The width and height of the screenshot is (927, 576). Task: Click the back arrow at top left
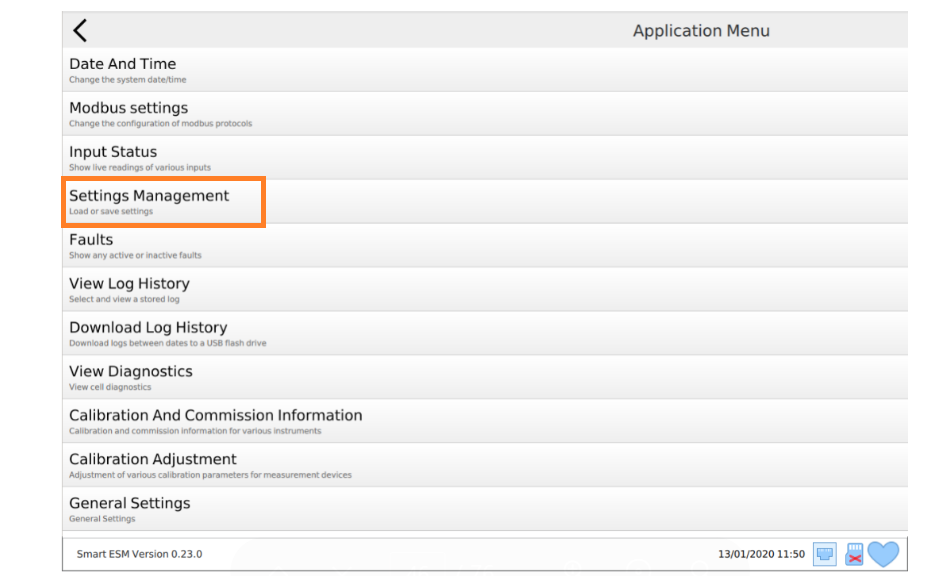(x=80, y=29)
